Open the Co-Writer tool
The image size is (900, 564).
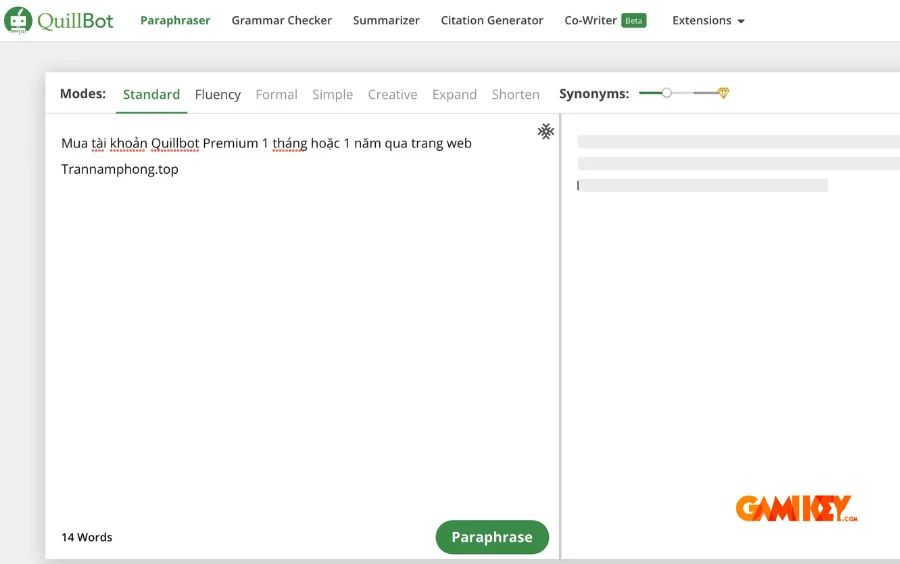click(590, 20)
